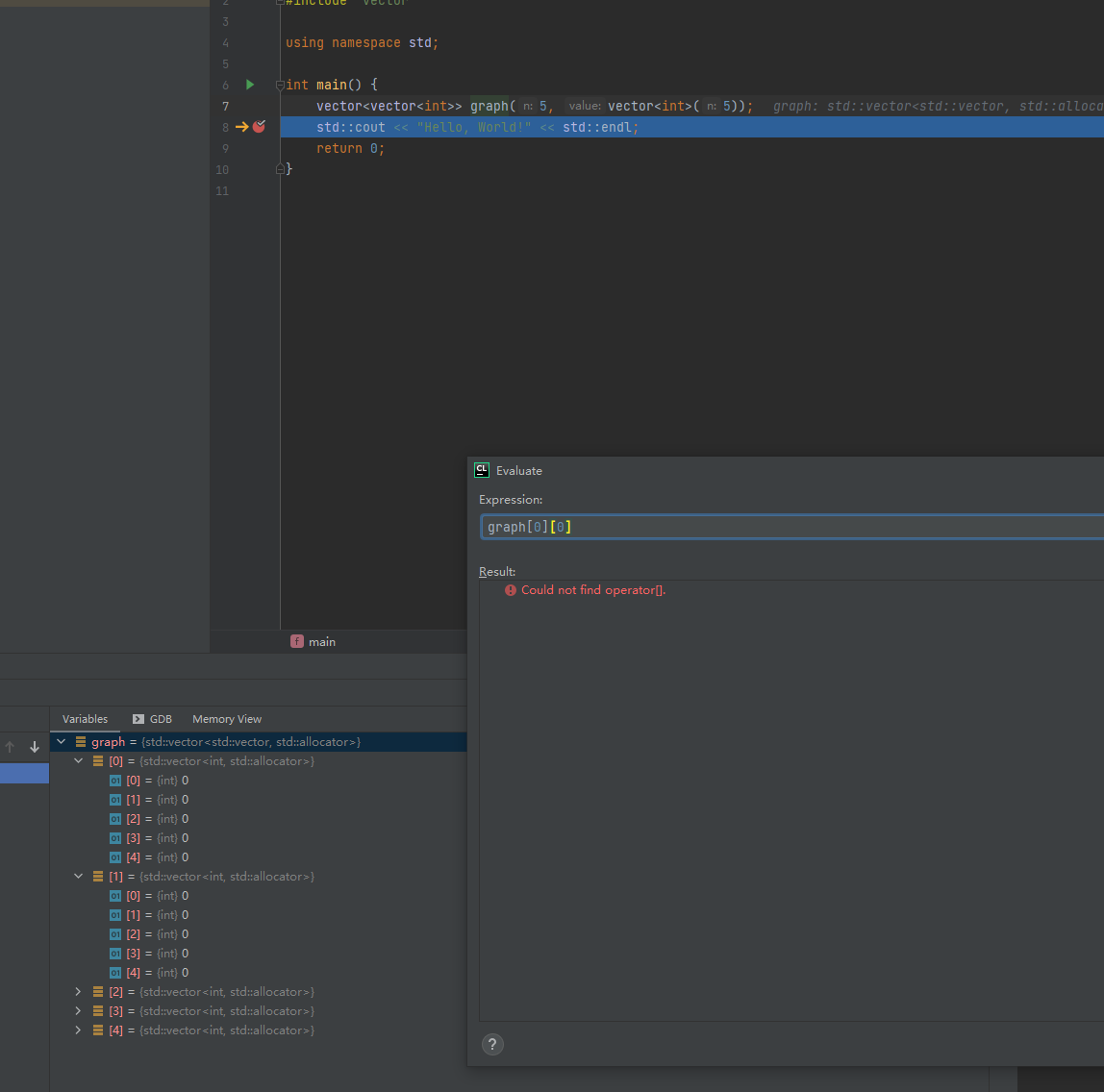This screenshot has height=1092, width=1104.
Task: Click the GDB console icon
Action: coord(138,719)
